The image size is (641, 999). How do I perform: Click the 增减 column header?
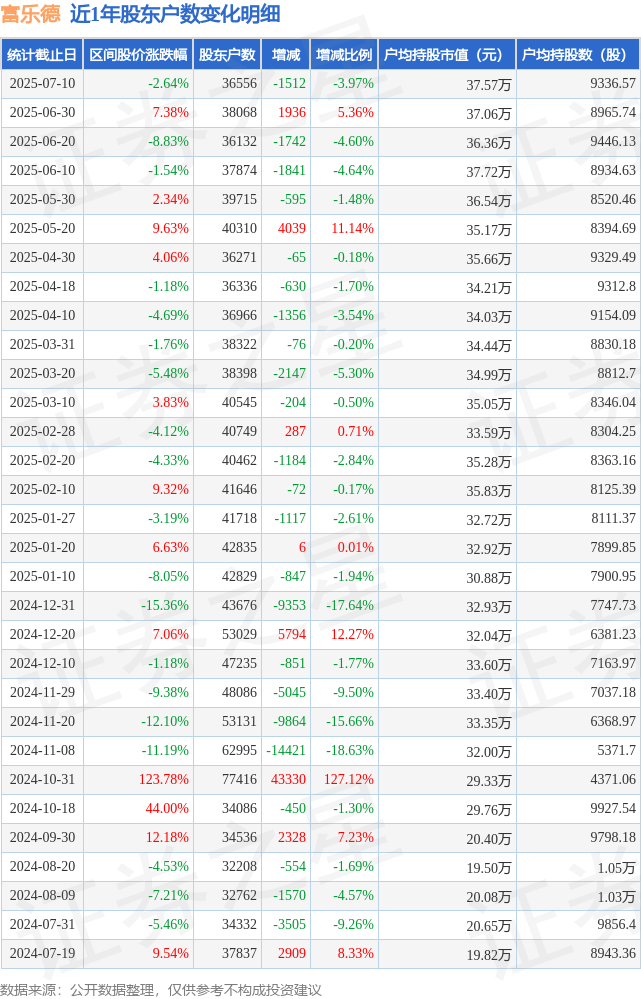point(285,55)
